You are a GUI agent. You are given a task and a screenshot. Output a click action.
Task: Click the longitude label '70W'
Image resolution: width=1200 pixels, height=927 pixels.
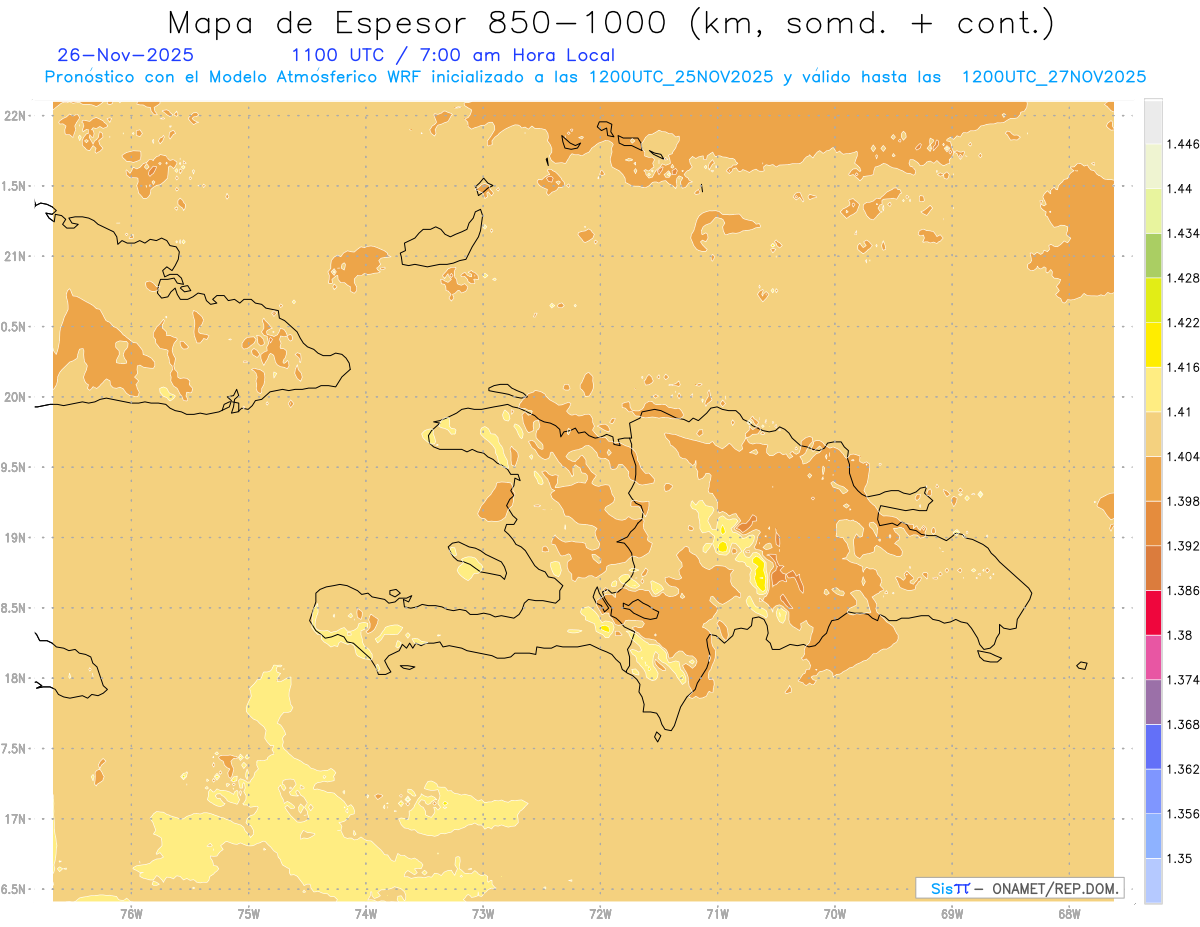tap(834, 913)
